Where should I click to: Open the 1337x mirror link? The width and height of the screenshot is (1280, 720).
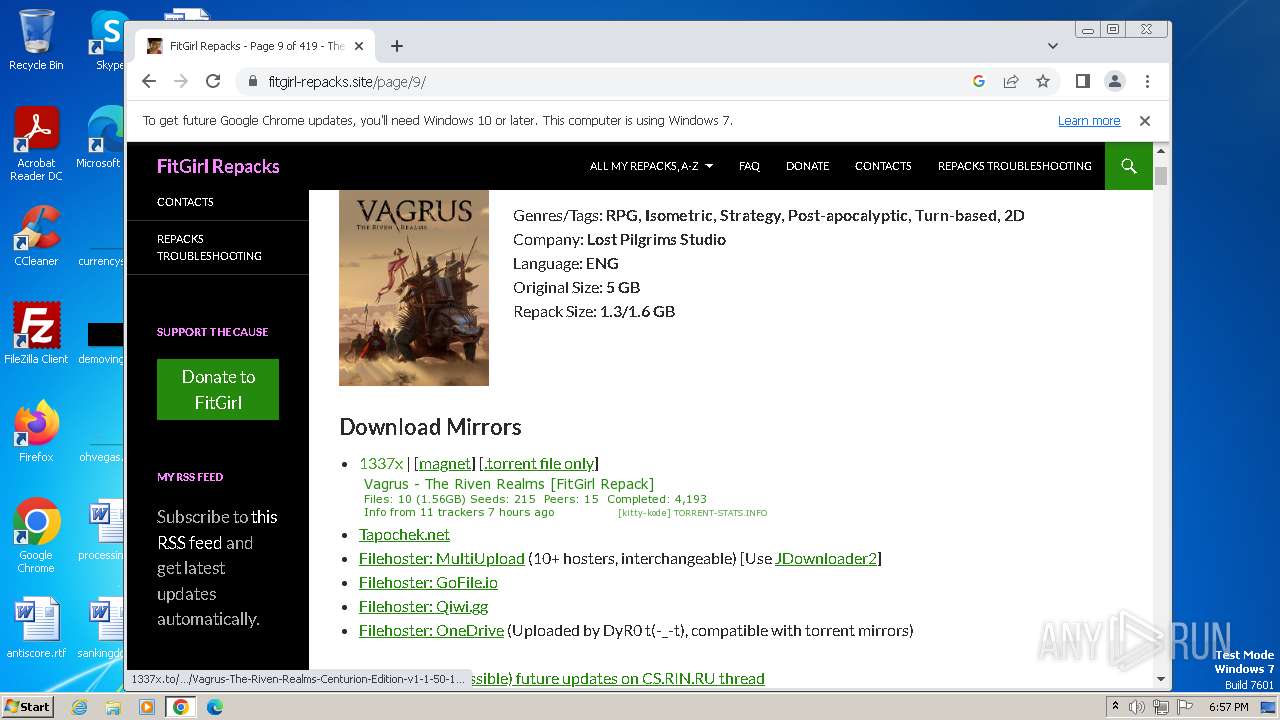381,463
